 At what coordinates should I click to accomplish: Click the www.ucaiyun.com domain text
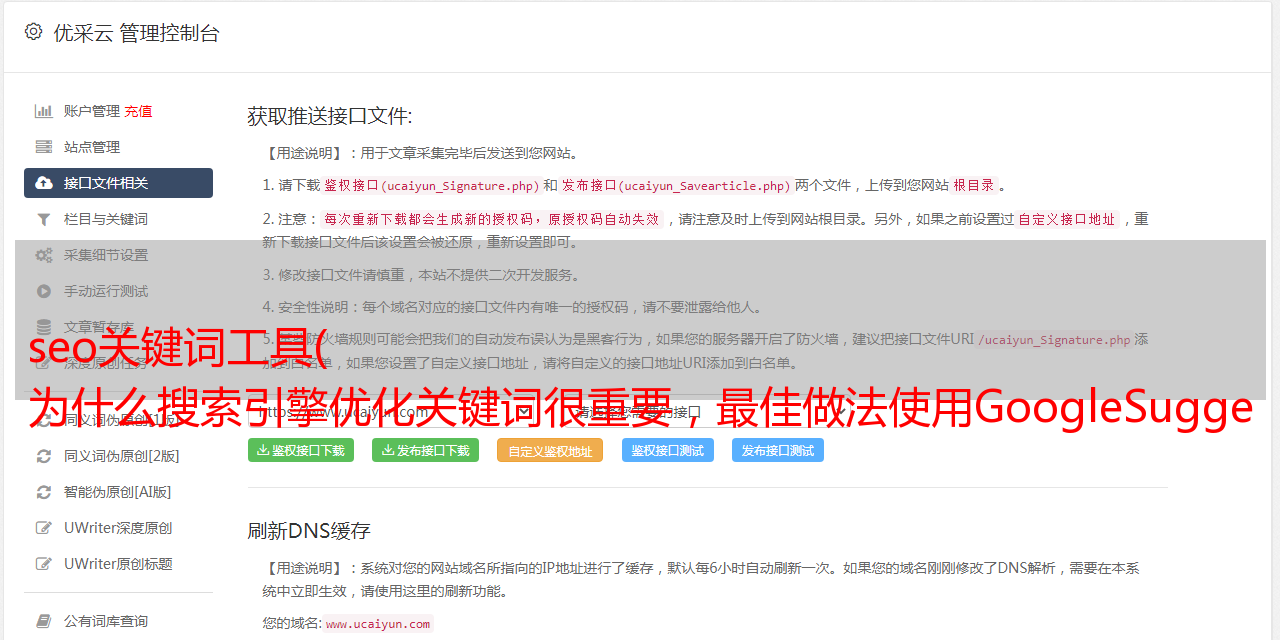click(378, 623)
